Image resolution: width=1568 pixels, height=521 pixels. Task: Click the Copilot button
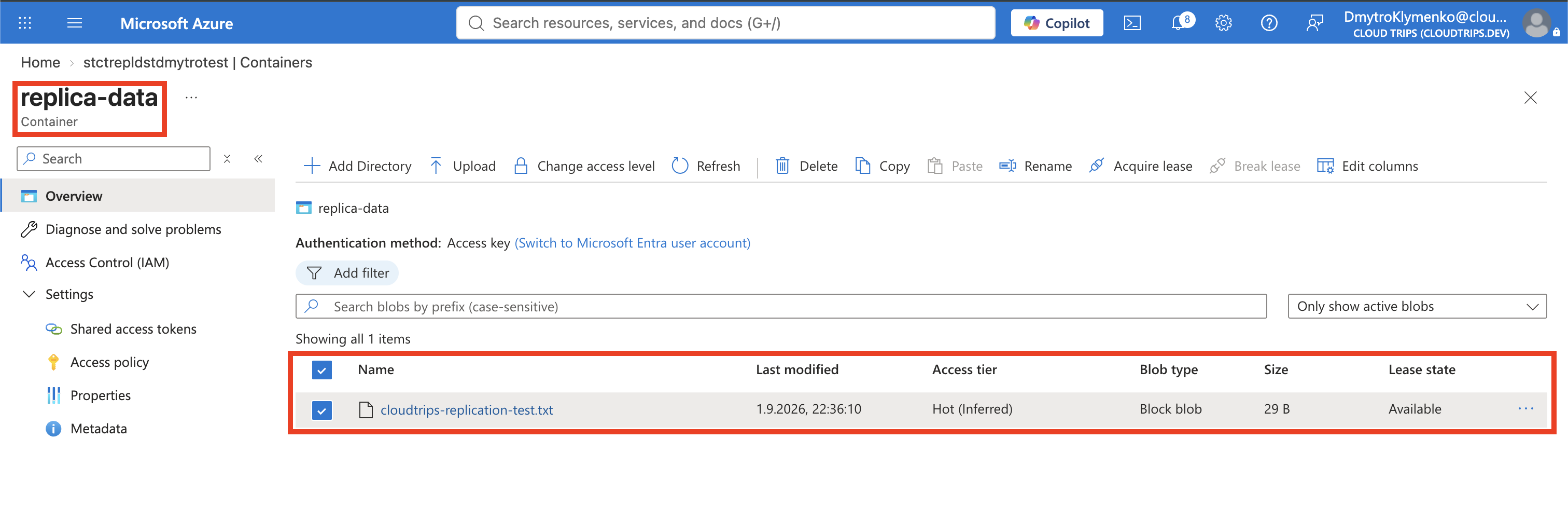[x=1057, y=23]
